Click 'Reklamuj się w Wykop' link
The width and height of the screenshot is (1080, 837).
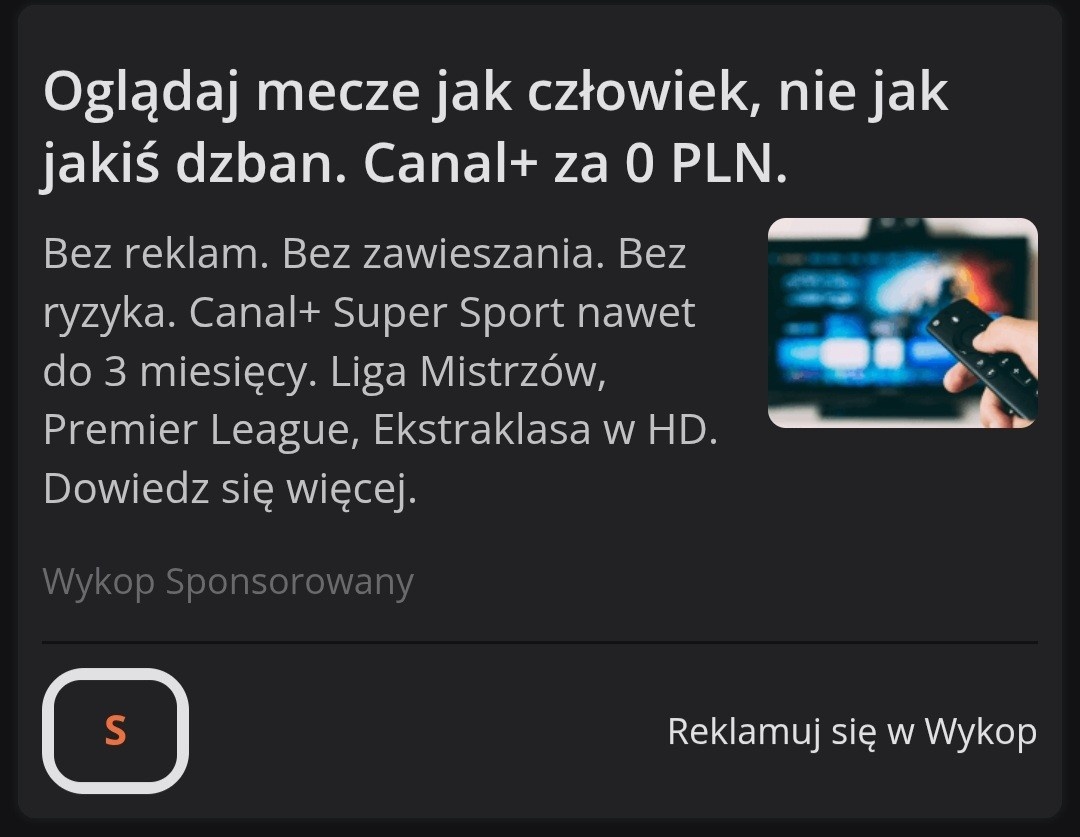[x=852, y=731]
